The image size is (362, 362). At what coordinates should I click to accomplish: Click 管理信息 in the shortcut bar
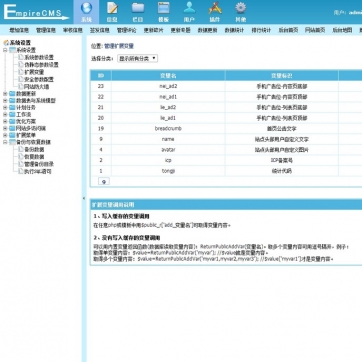click(x=46, y=30)
